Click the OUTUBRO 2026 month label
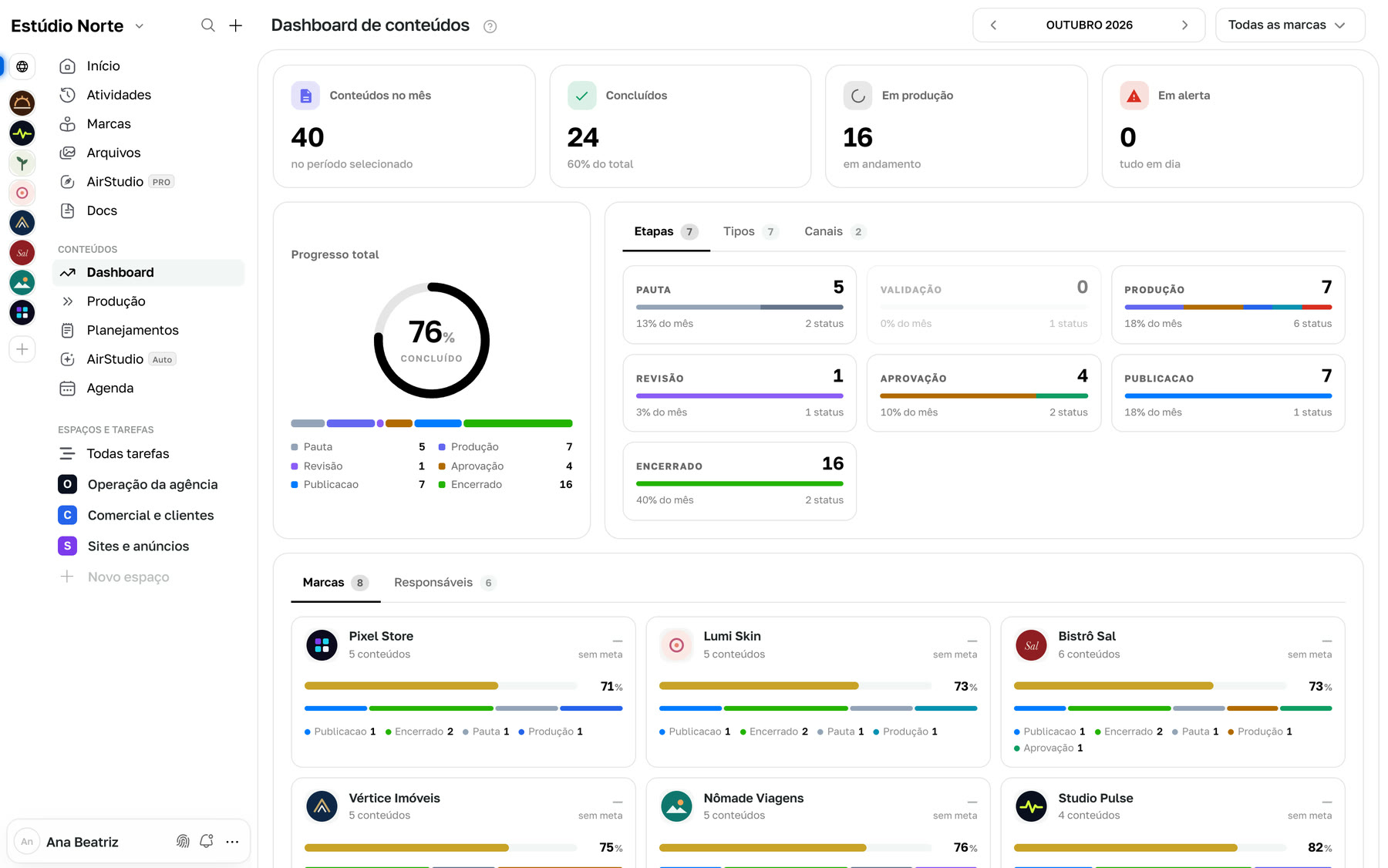1388x868 pixels. coord(1089,25)
